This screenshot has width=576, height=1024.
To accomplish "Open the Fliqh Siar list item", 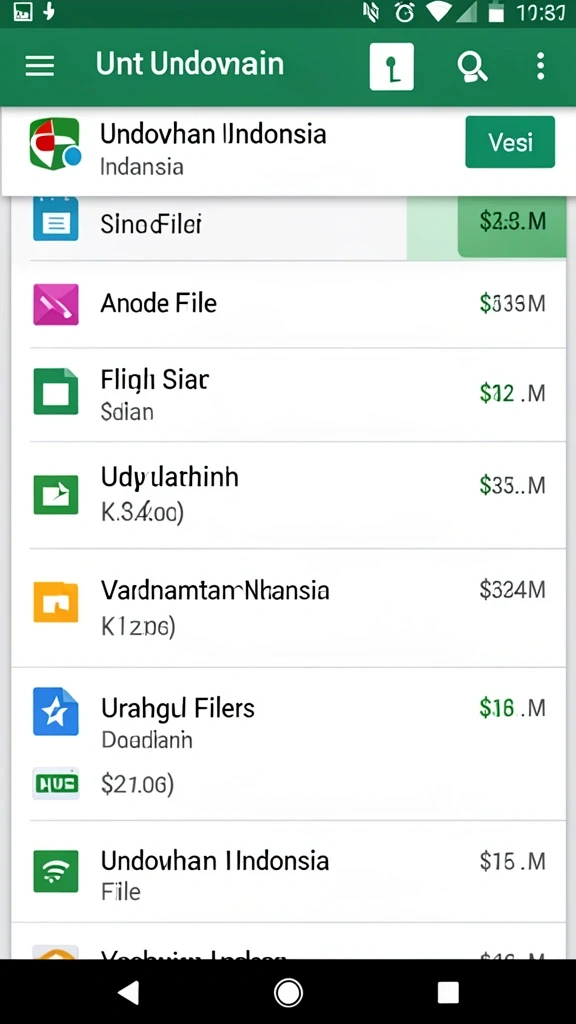I will (x=288, y=394).
